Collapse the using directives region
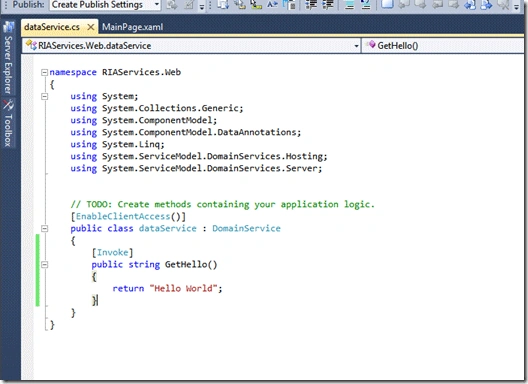Viewport: 528px width, 384px height. point(44,97)
